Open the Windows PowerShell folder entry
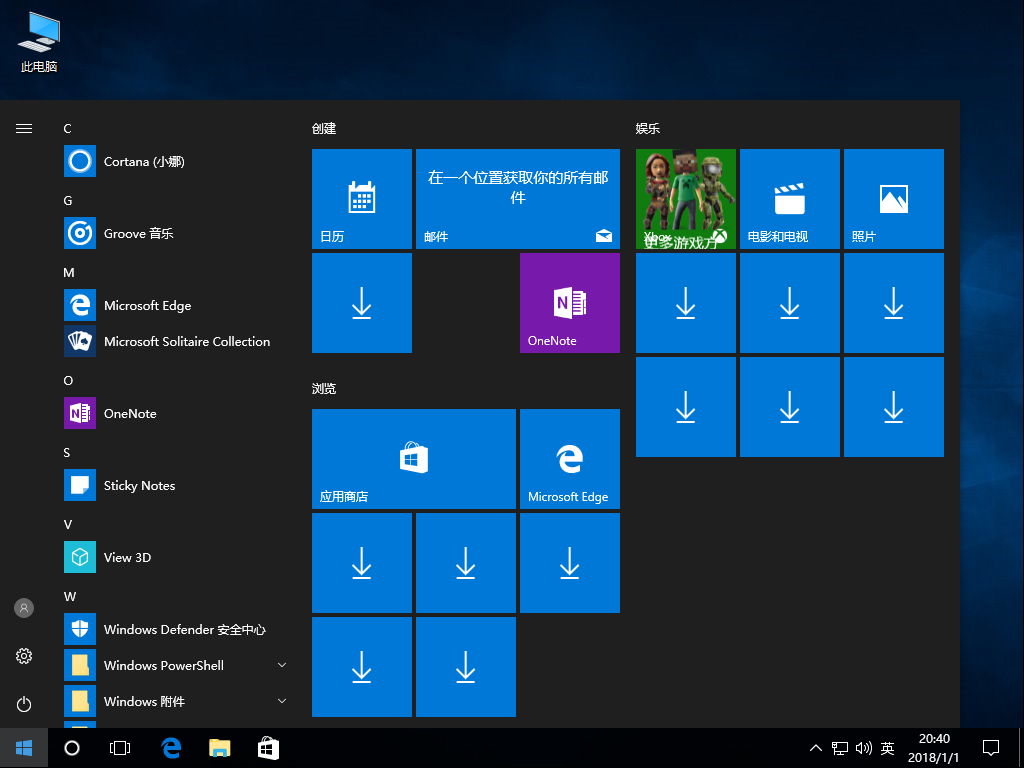The width and height of the screenshot is (1024, 768). [x=176, y=665]
